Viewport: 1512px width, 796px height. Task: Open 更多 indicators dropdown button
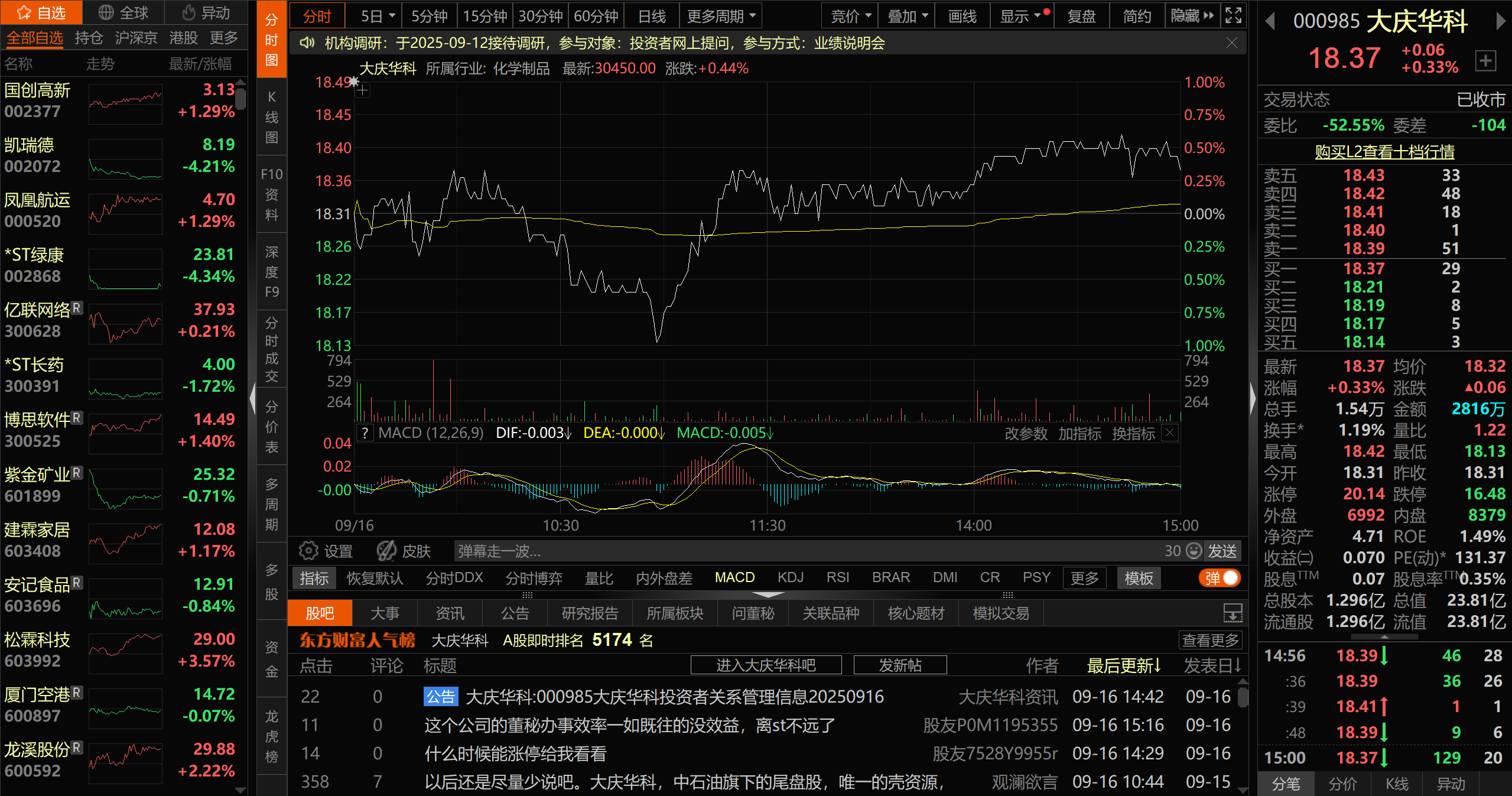[x=1084, y=578]
